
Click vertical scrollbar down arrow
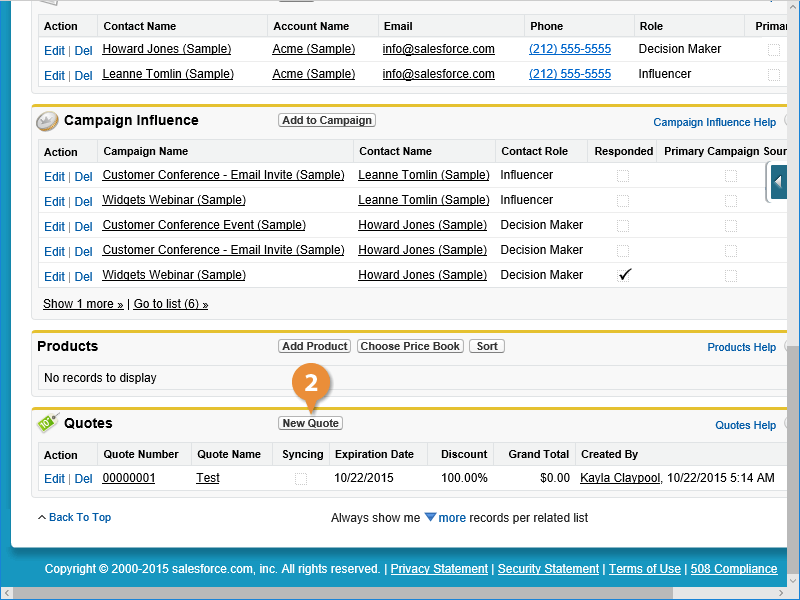[x=793, y=581]
